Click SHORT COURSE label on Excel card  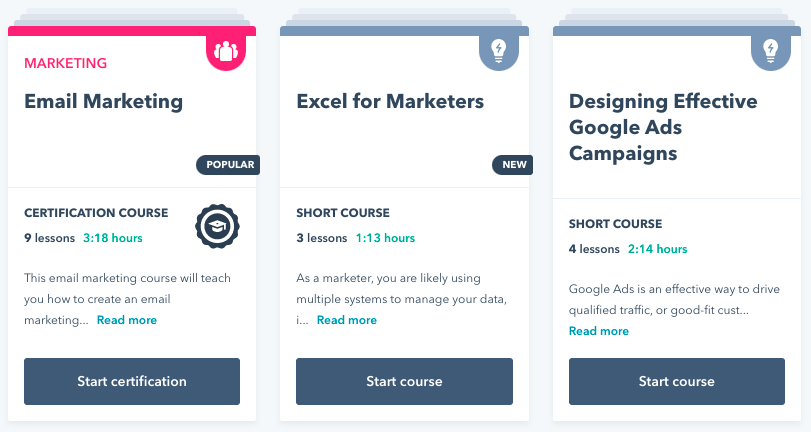click(x=343, y=213)
